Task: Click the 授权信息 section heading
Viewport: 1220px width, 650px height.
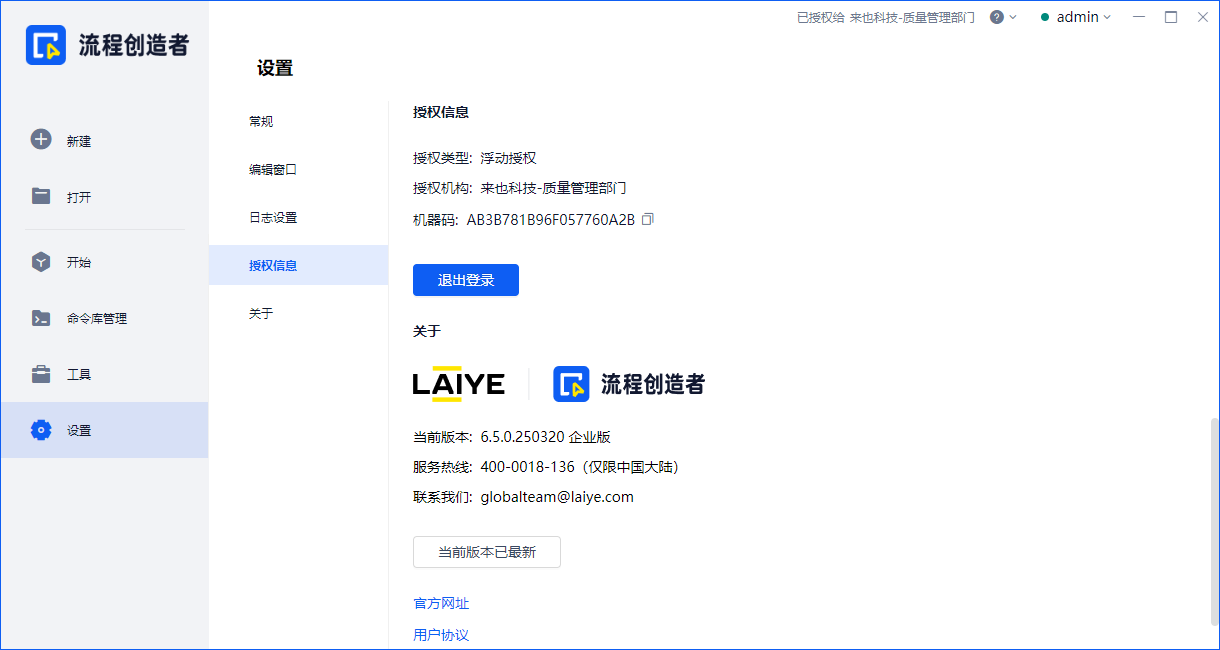Action: (441, 112)
